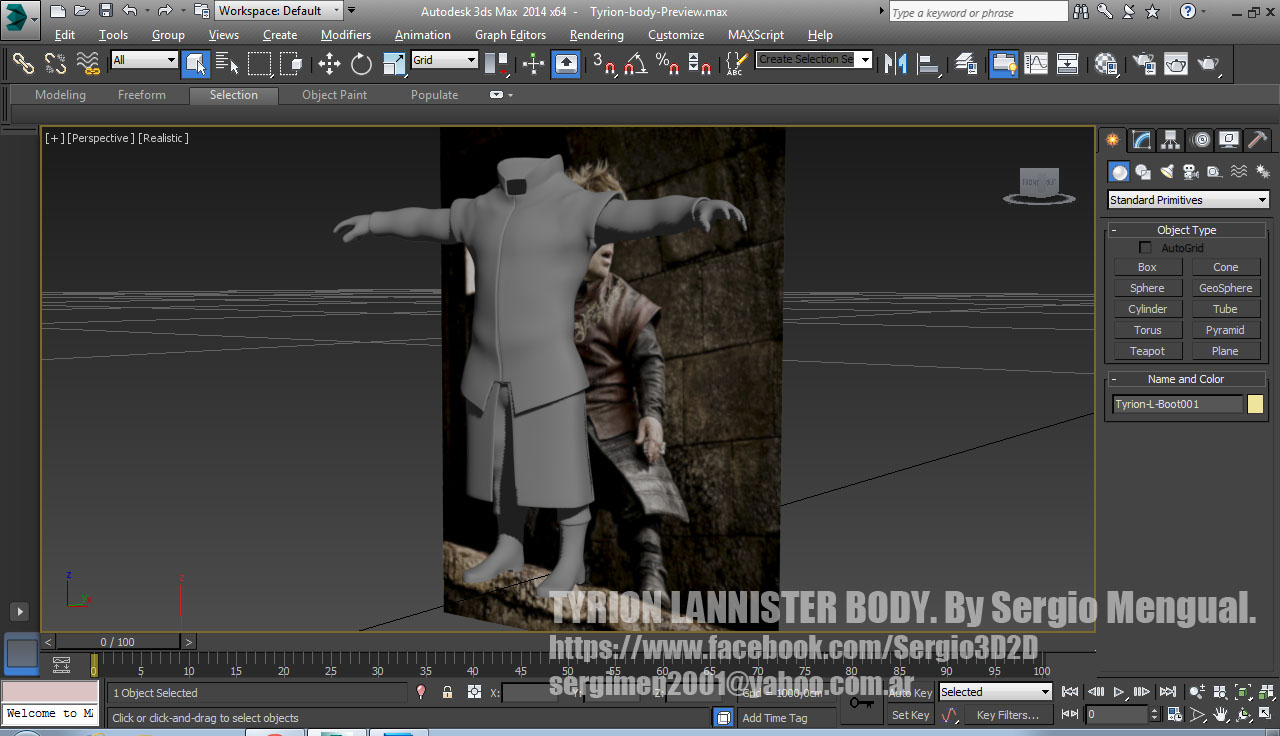Click the Key Filters button

[1007, 715]
